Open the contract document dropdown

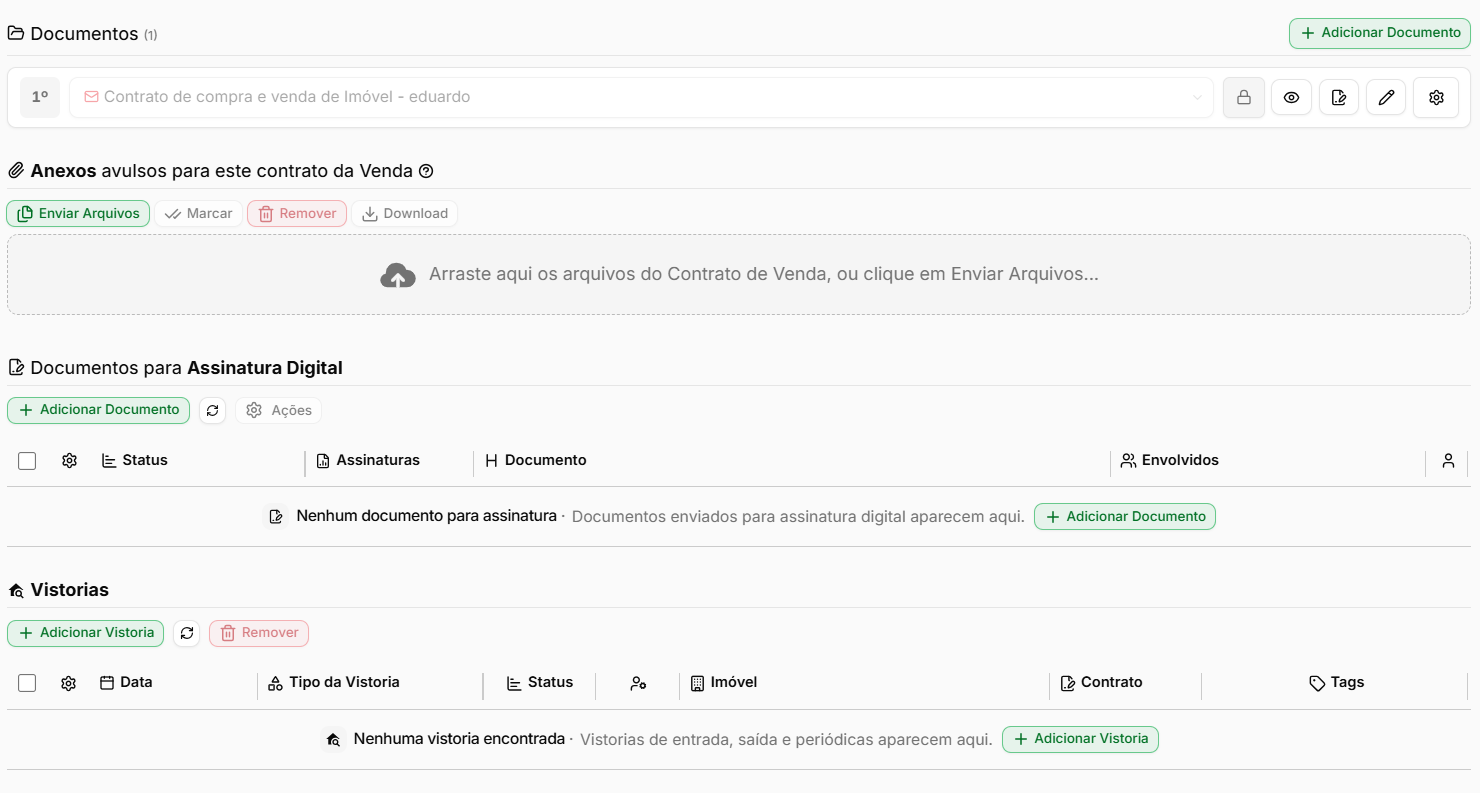641,98
